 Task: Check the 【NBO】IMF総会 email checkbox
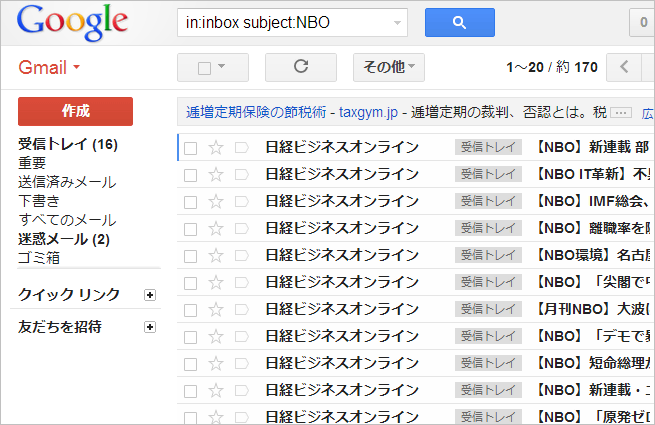[x=190, y=202]
